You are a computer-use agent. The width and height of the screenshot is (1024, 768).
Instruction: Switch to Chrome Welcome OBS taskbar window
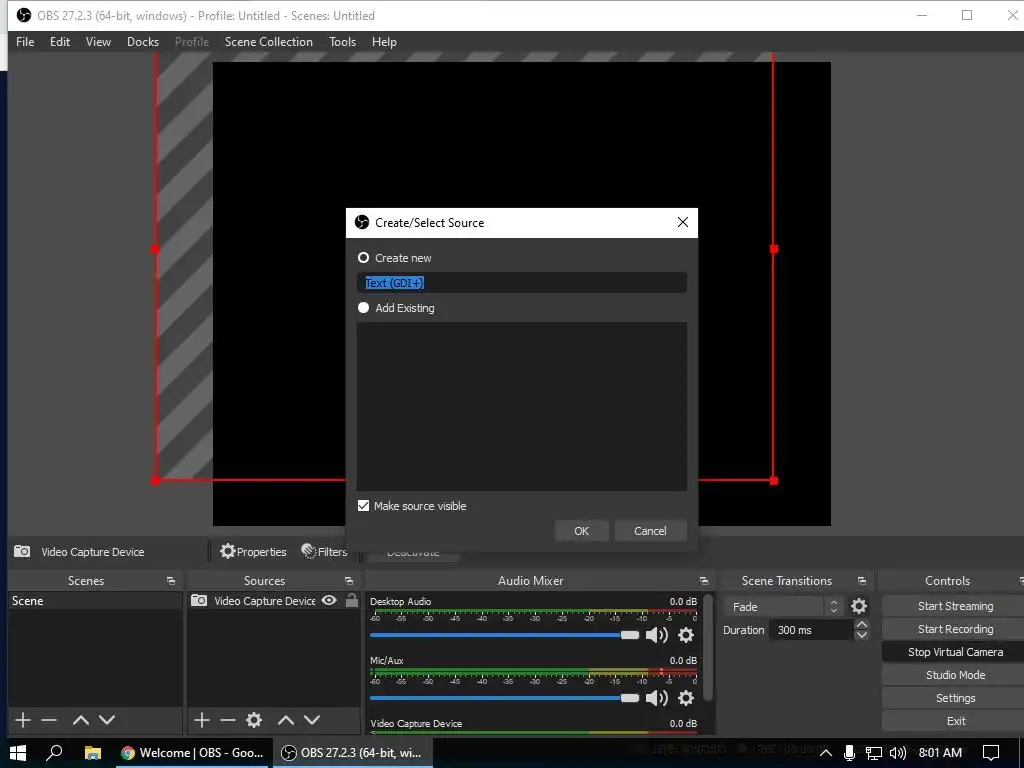(x=193, y=753)
